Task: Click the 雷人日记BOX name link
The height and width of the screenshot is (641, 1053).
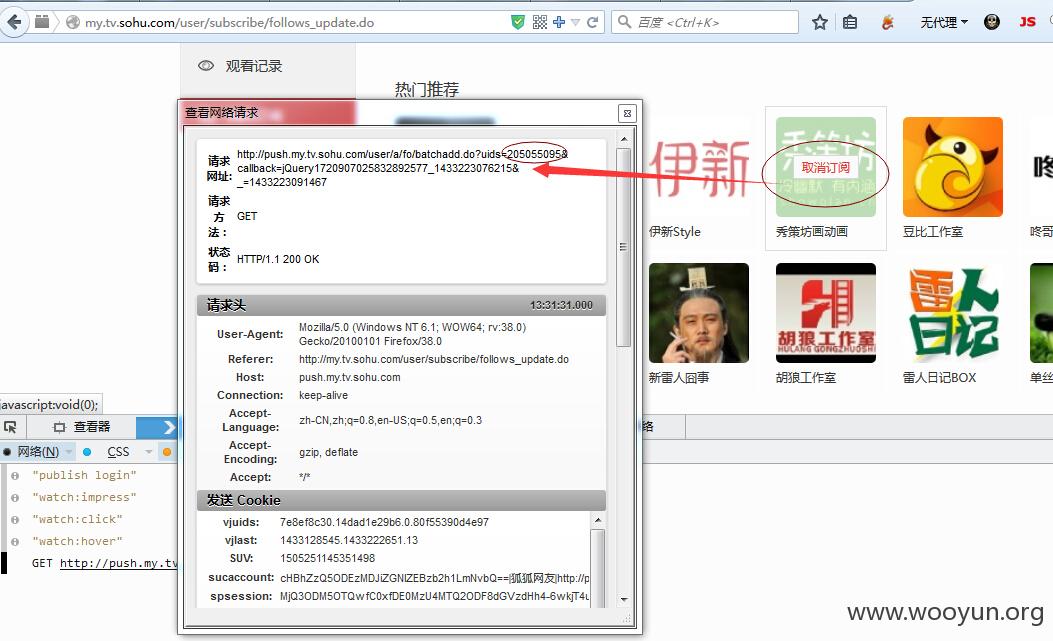Action: [x=939, y=378]
